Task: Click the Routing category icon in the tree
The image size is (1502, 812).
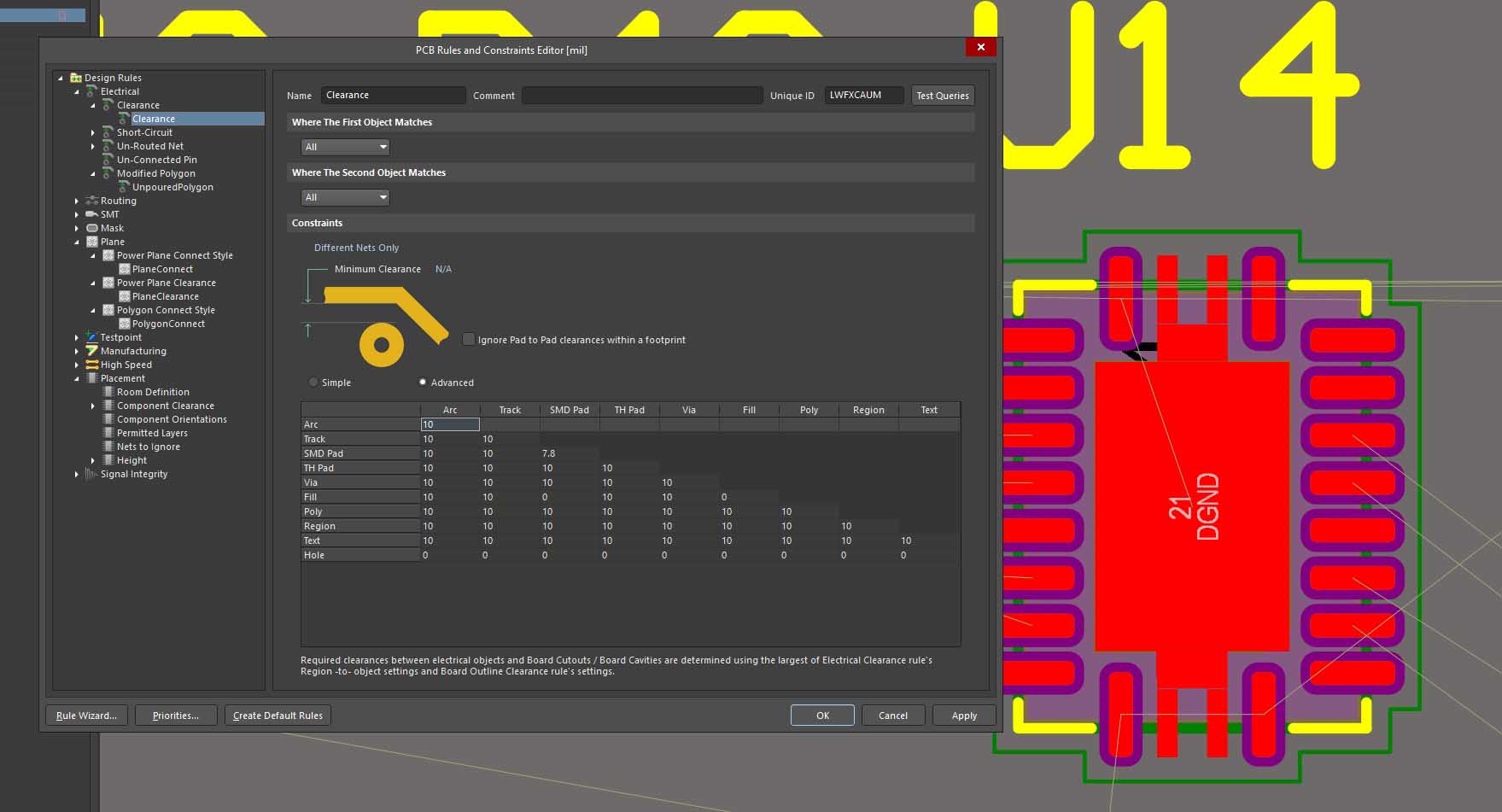Action: pos(92,201)
